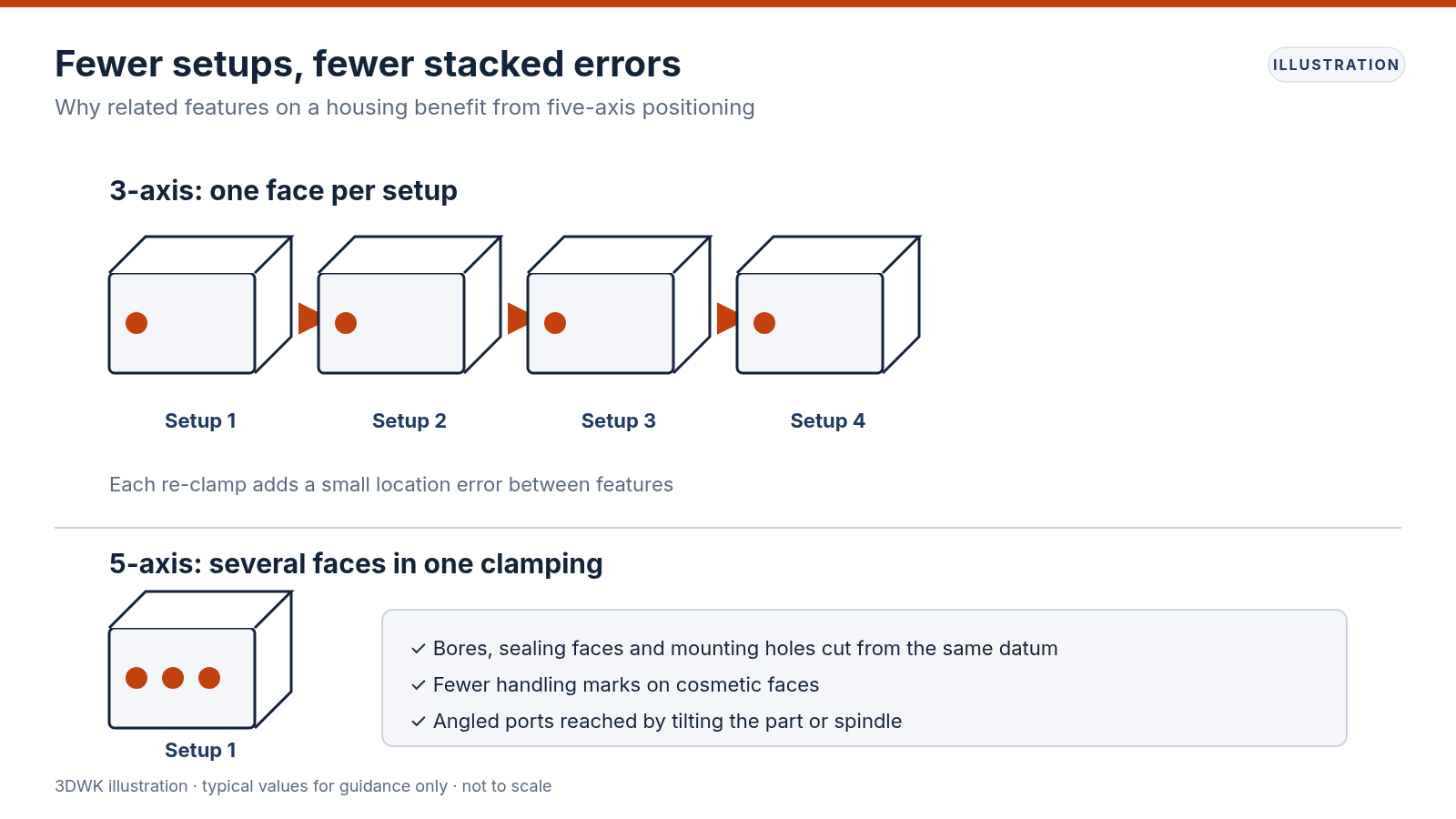Click the orange dot on Setup 4 box
This screenshot has height=819, width=1456.
(x=764, y=323)
